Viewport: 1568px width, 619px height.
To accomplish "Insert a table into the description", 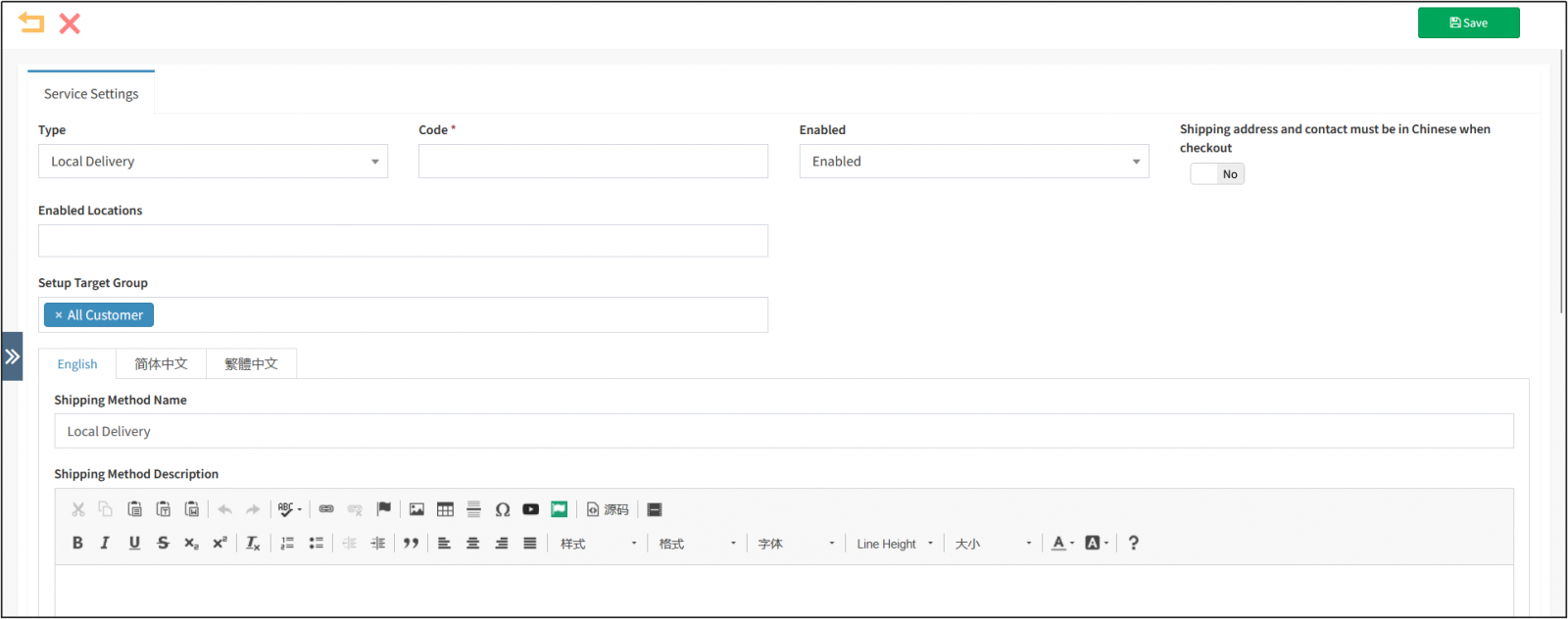I will [x=445, y=509].
